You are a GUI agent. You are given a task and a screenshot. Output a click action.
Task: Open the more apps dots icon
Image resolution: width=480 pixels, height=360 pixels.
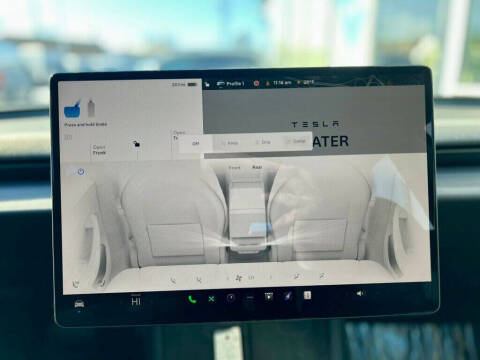(250, 297)
